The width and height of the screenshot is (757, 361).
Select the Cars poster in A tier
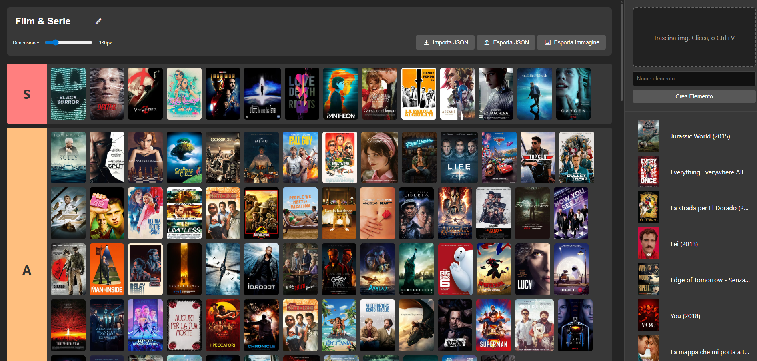coord(499,157)
